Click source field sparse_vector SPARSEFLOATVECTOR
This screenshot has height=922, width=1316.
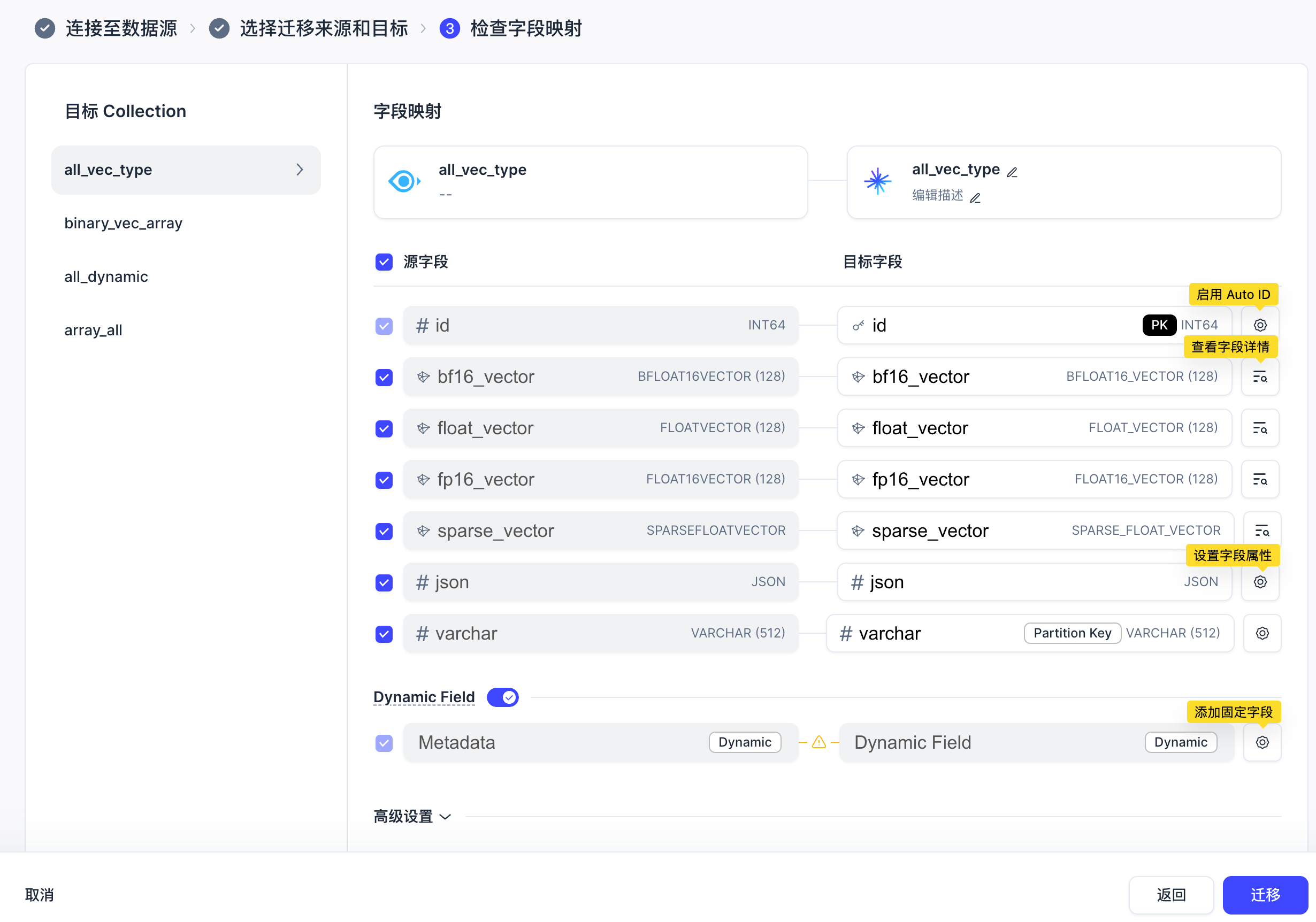point(601,531)
